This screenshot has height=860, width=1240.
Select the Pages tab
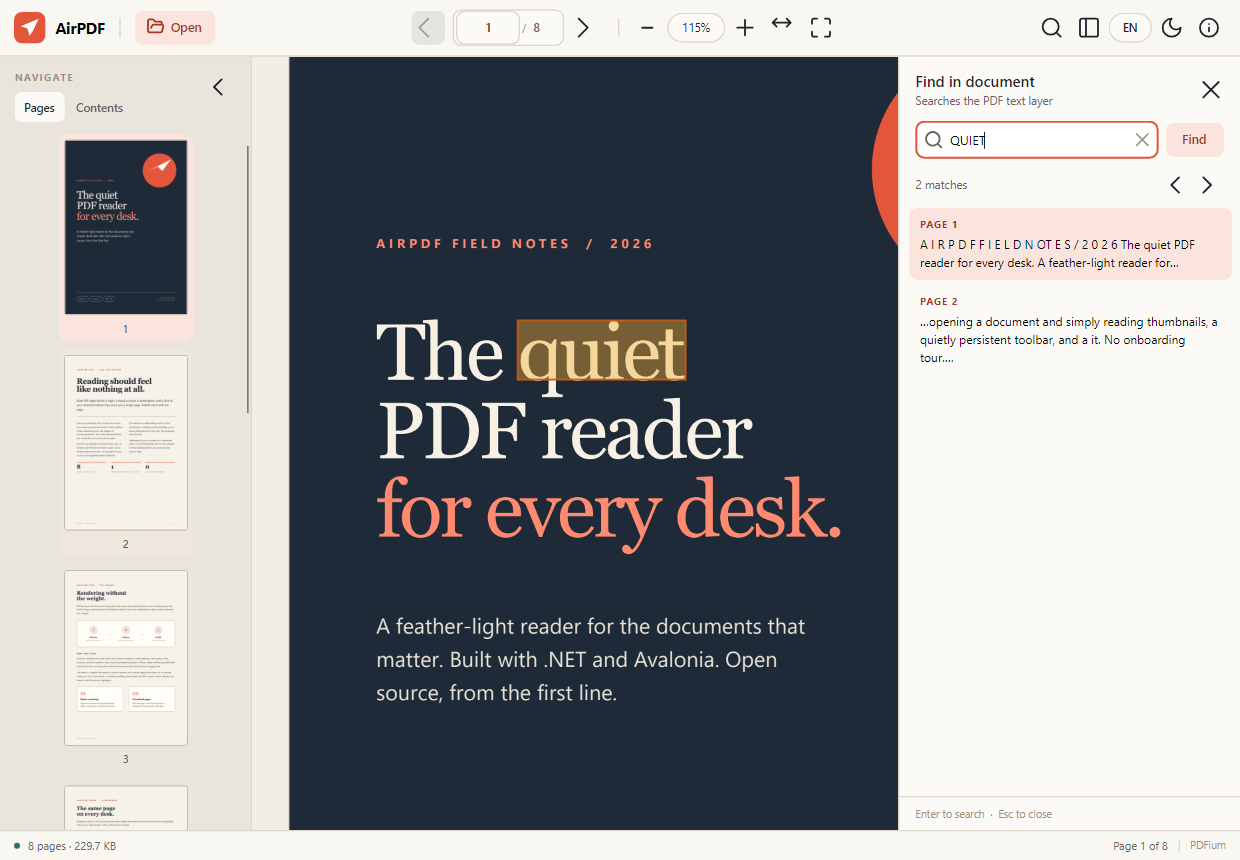[40, 108]
